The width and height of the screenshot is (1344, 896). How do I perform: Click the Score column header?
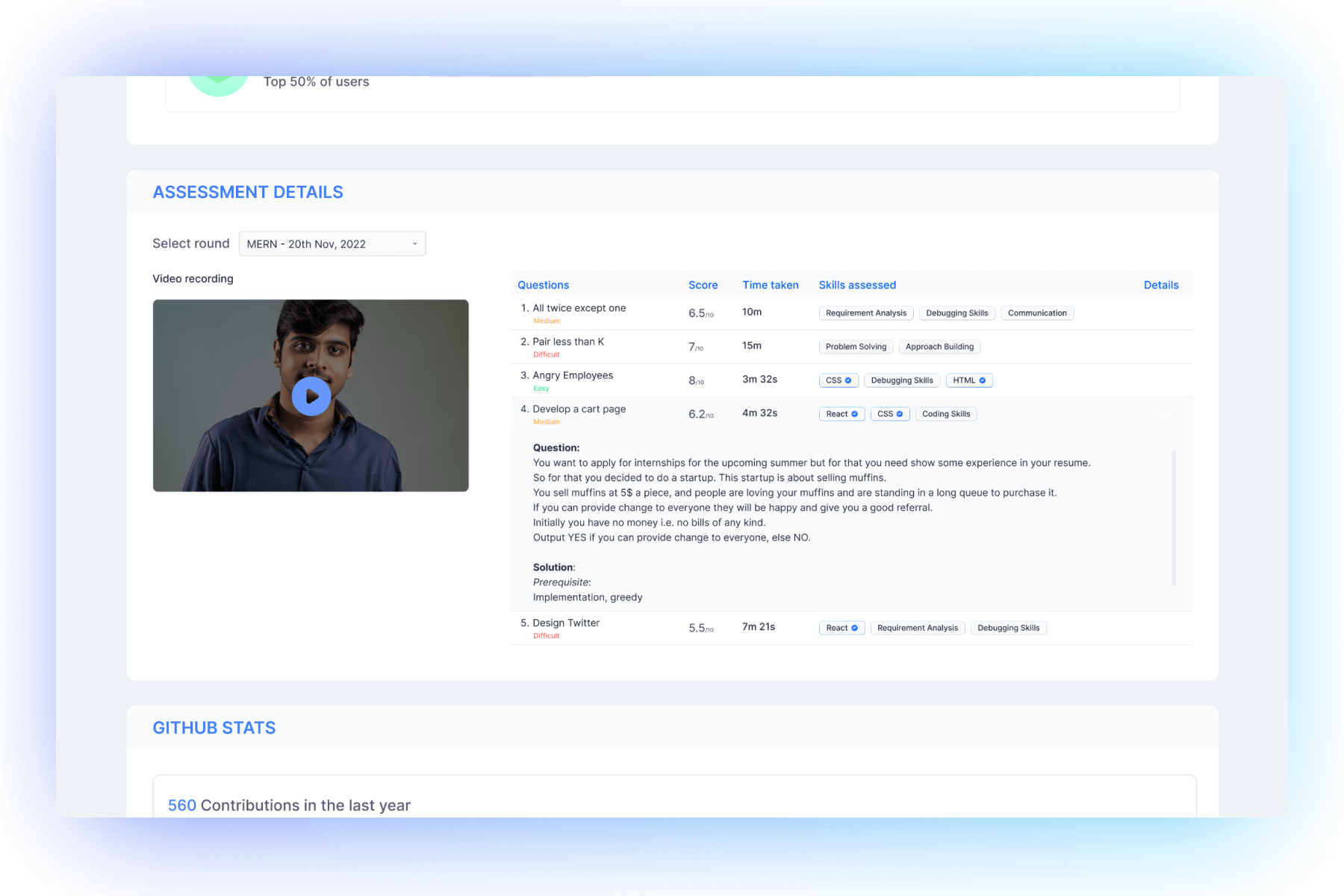click(703, 285)
